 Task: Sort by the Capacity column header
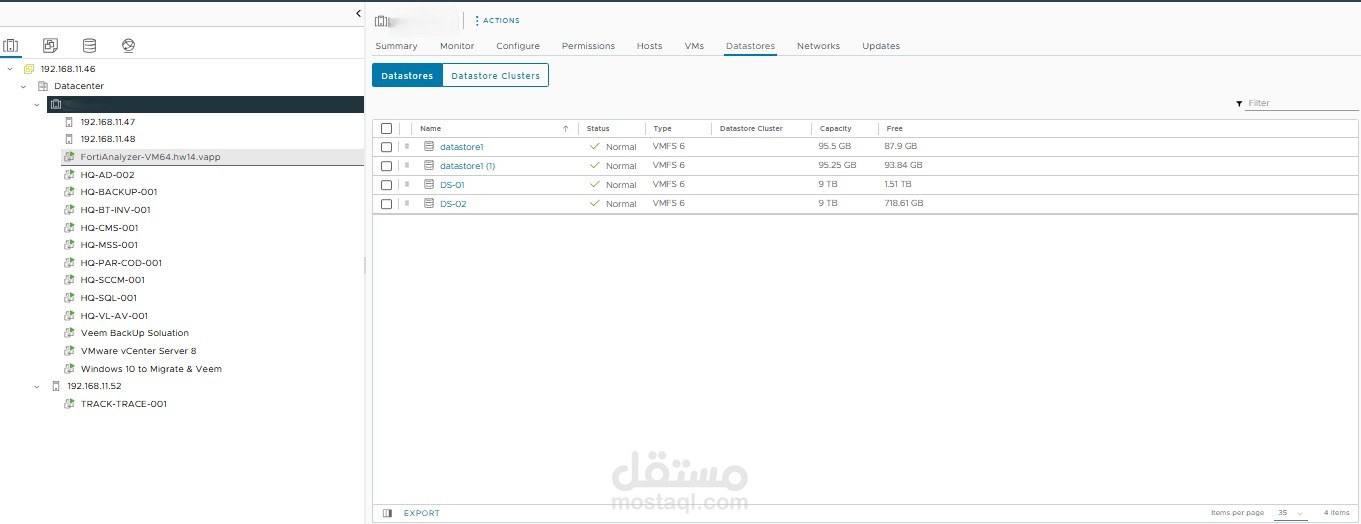(835, 129)
